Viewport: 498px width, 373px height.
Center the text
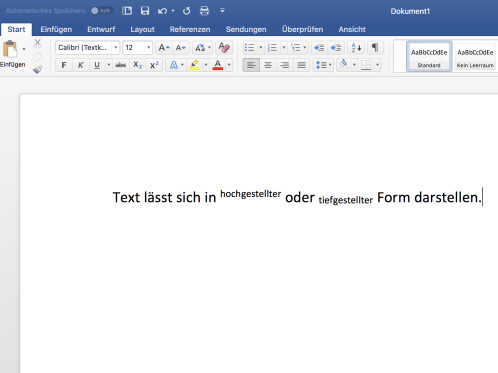point(268,65)
